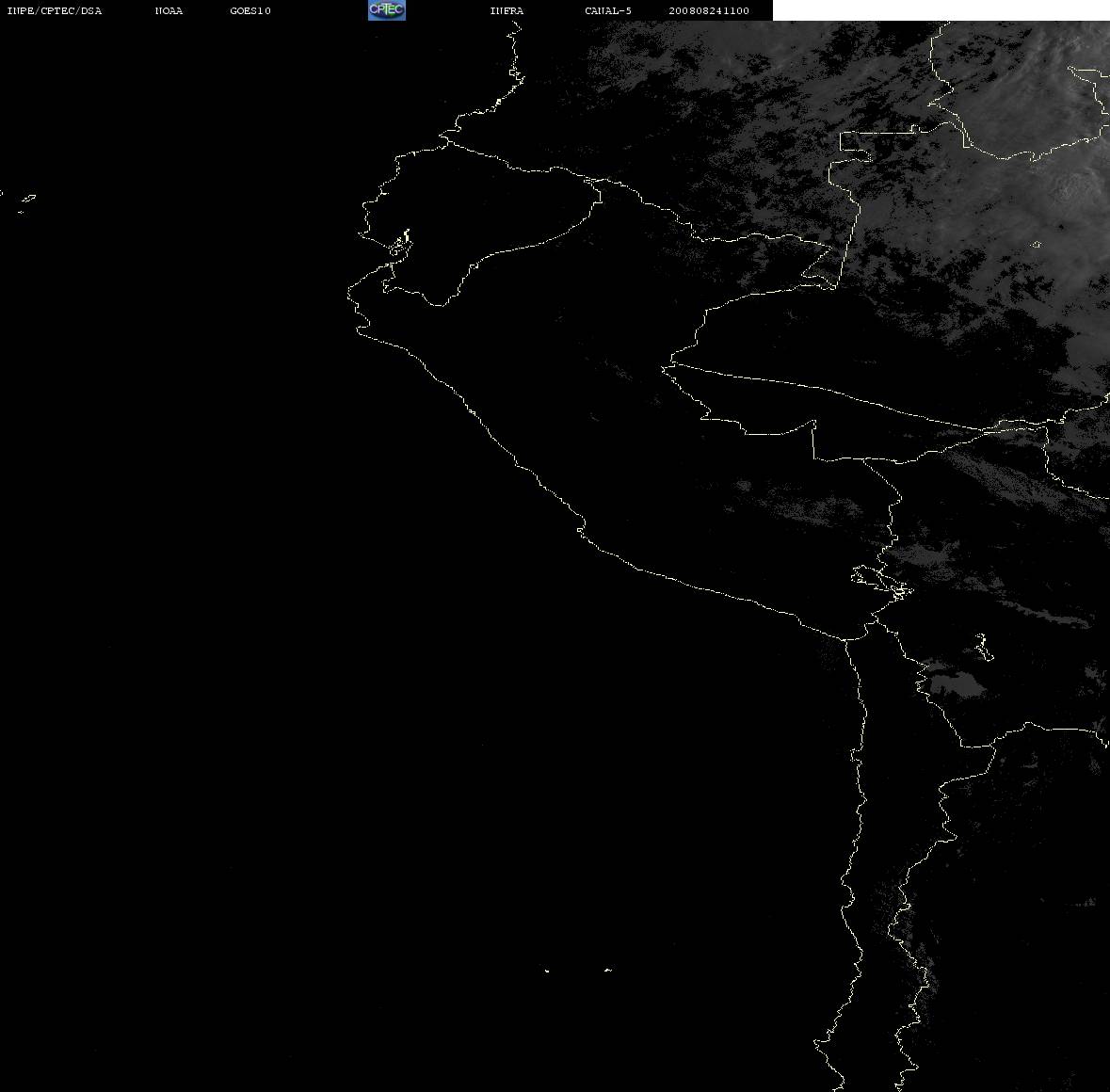1110x1092 pixels.
Task: Click the CPTEC logo in header
Action: click(387, 10)
